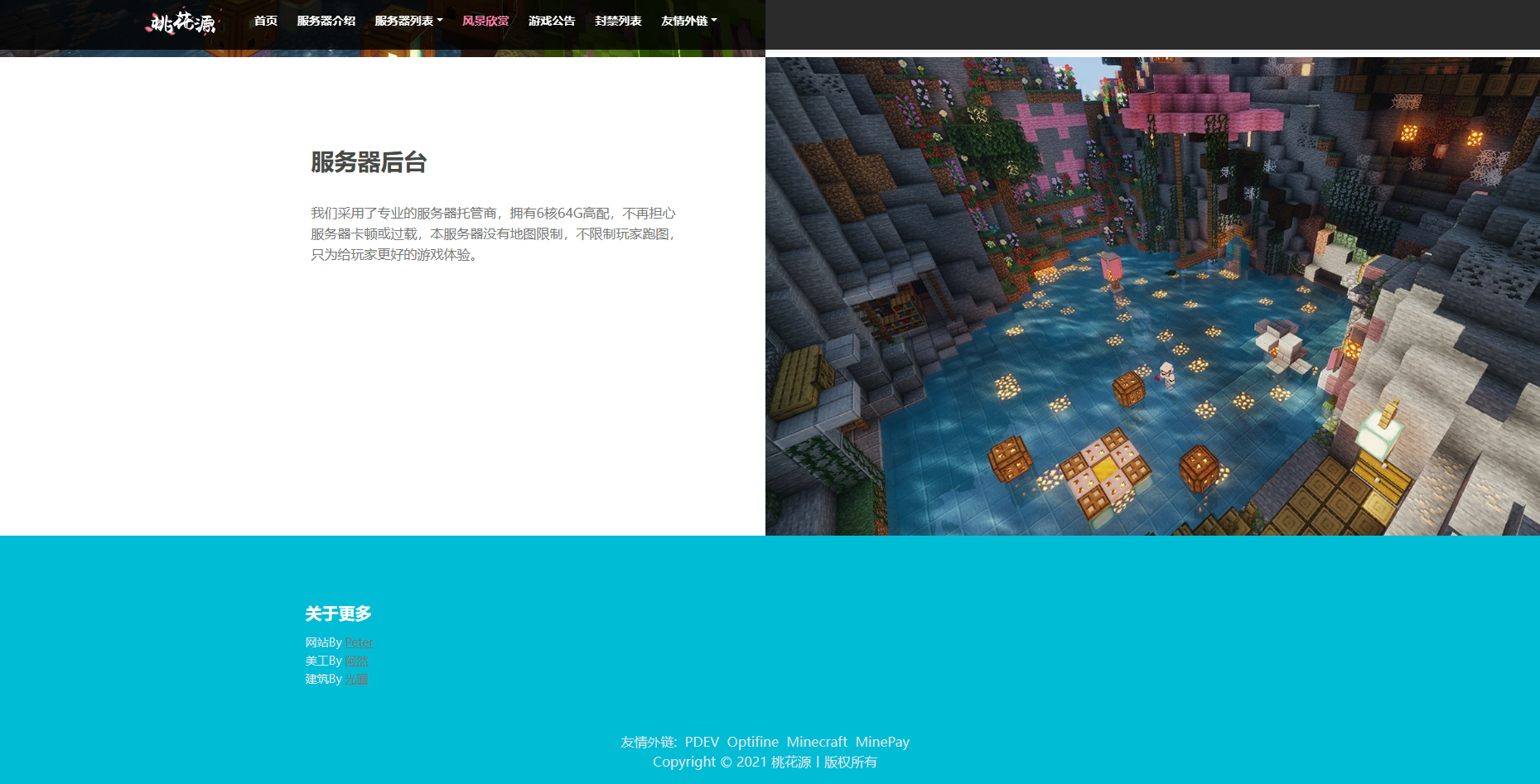This screenshot has width=1540, height=784.
Task: Open the Minecraft footer link
Action: click(817, 742)
